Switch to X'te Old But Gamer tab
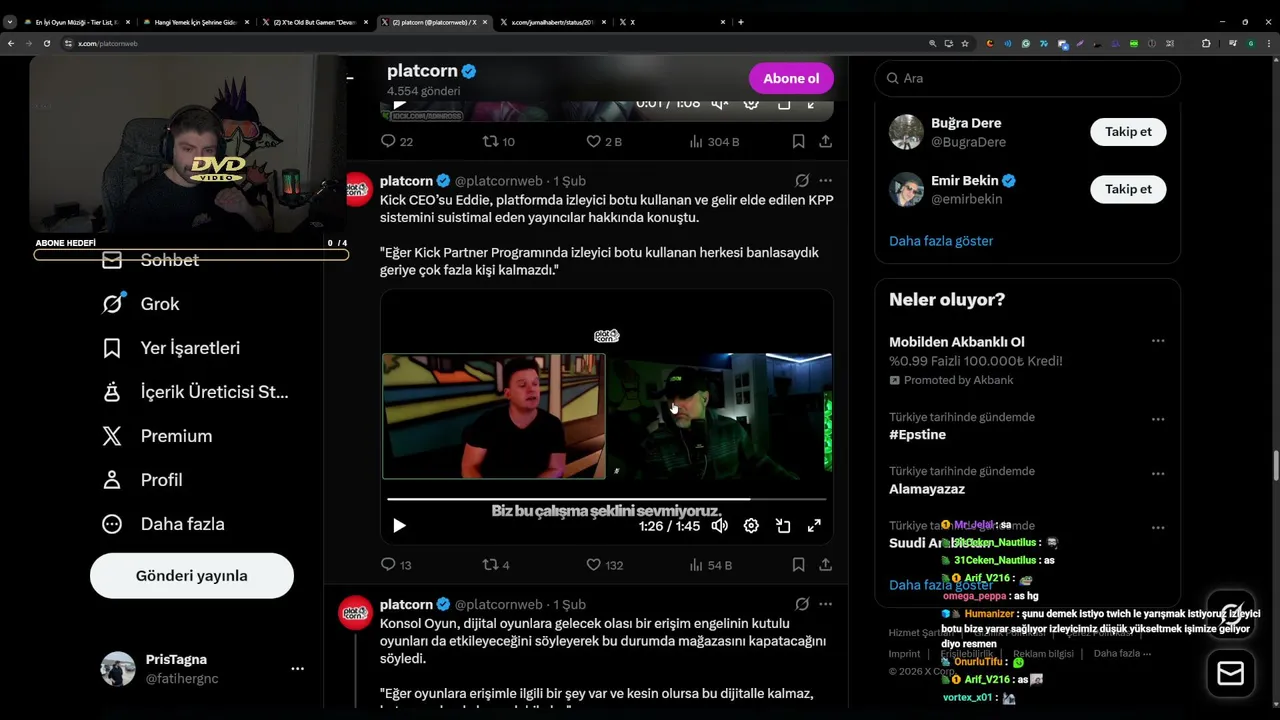 click(314, 22)
